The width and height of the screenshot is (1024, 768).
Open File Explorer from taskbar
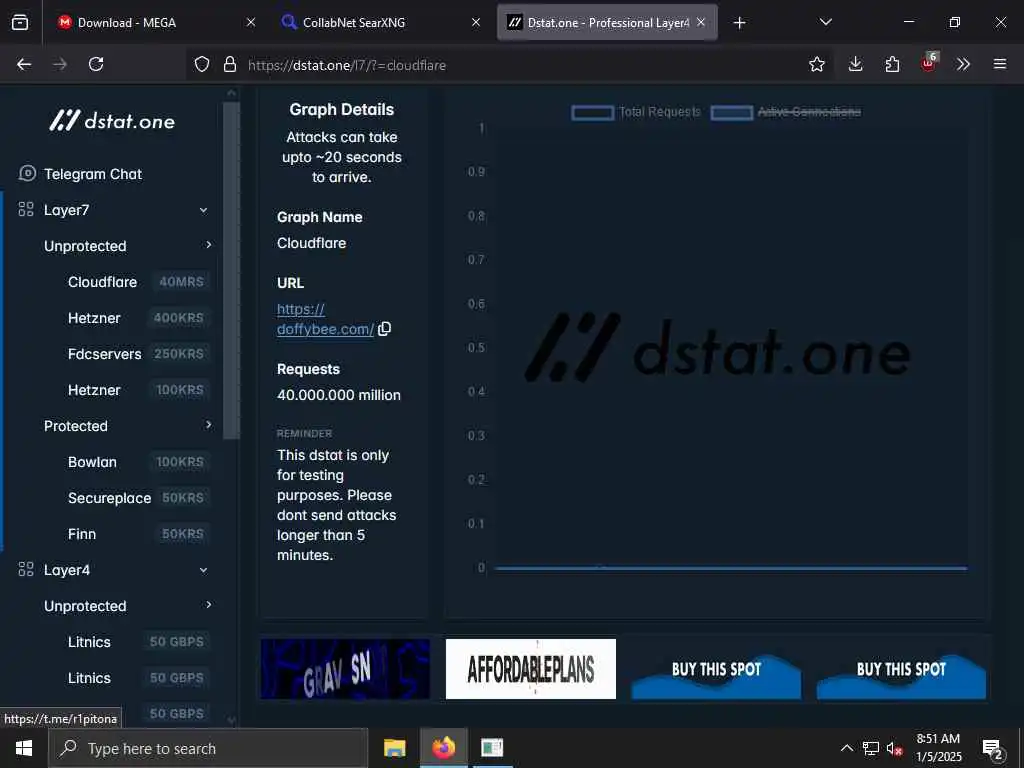click(394, 748)
